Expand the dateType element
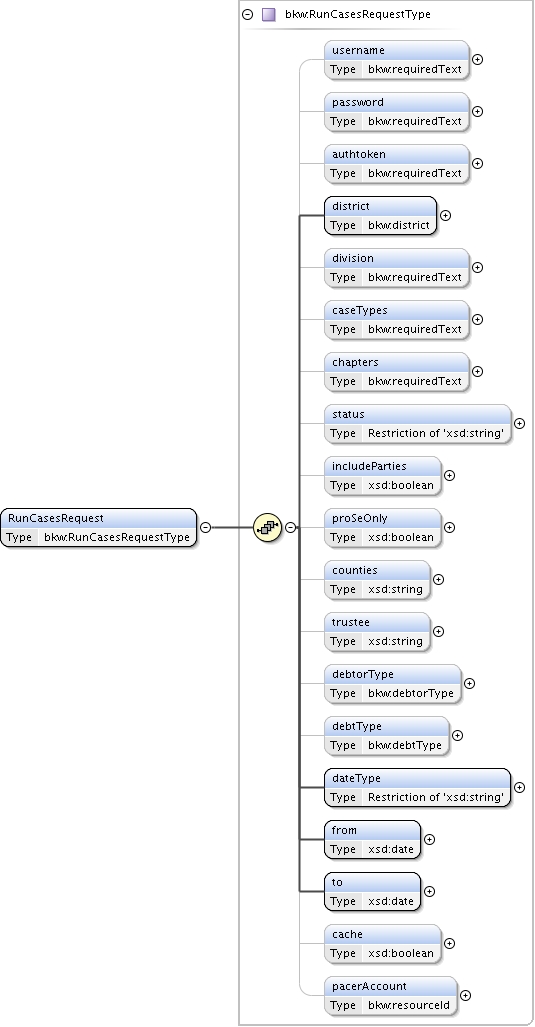Screen dimensions: 535x1027 pyautogui.click(x=519, y=787)
